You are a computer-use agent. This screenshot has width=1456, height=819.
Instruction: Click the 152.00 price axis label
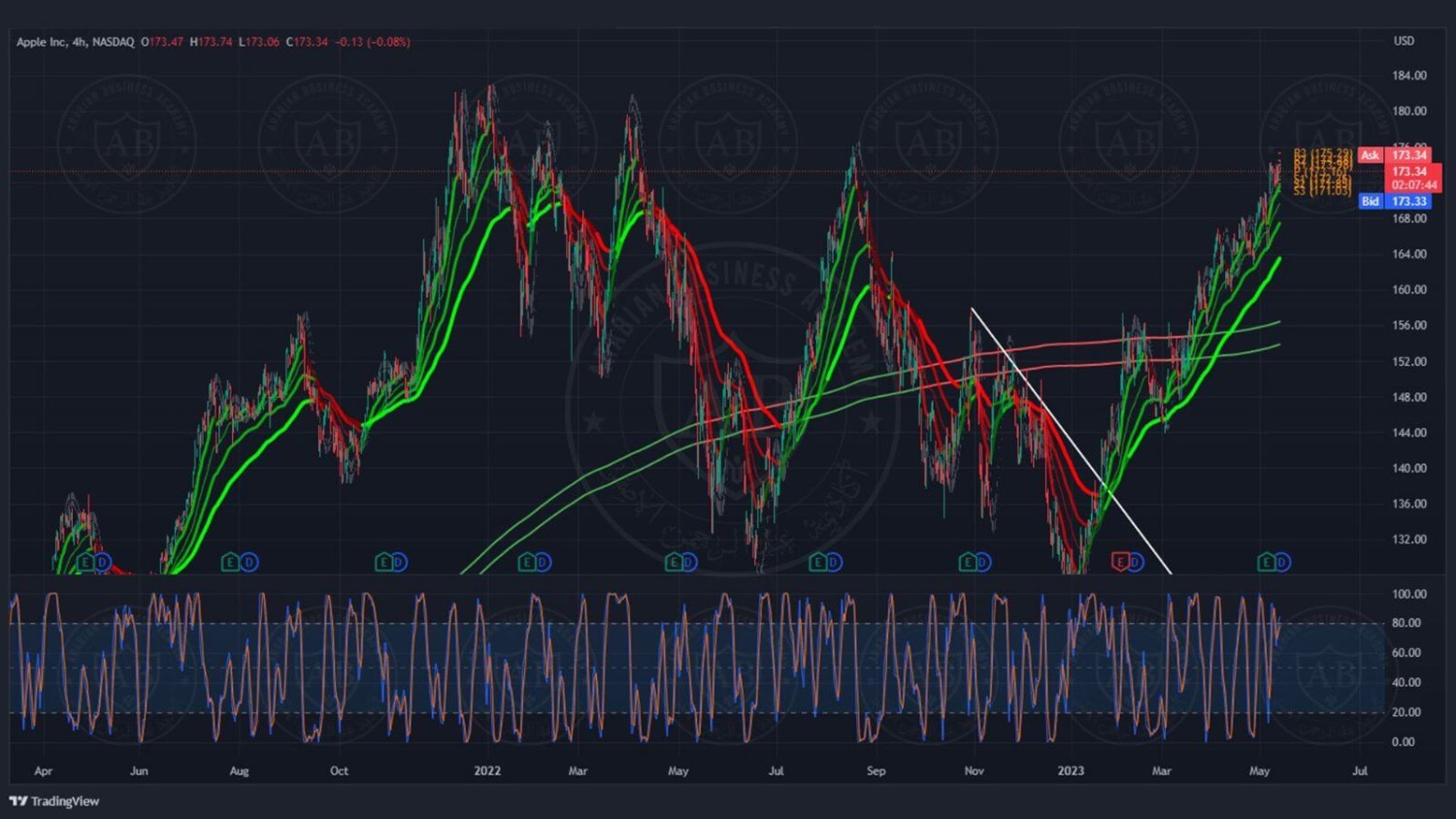(x=1409, y=361)
